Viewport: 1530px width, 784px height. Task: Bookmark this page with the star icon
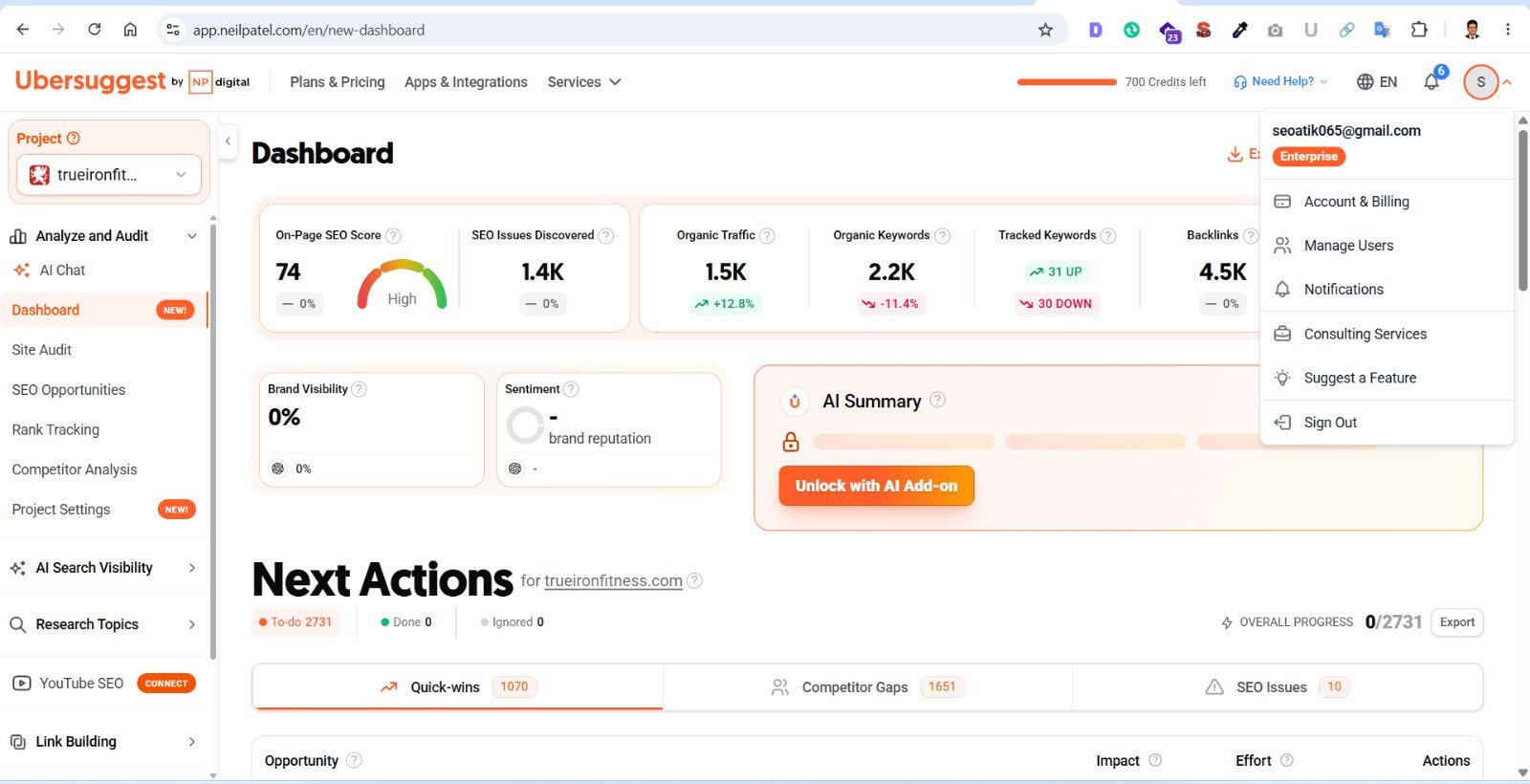pos(1045,30)
